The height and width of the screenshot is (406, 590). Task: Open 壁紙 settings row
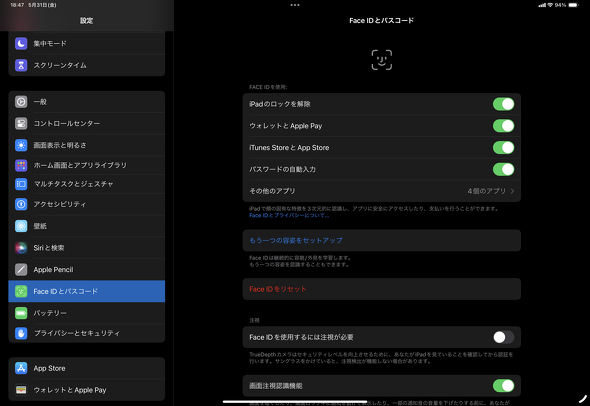click(x=87, y=226)
